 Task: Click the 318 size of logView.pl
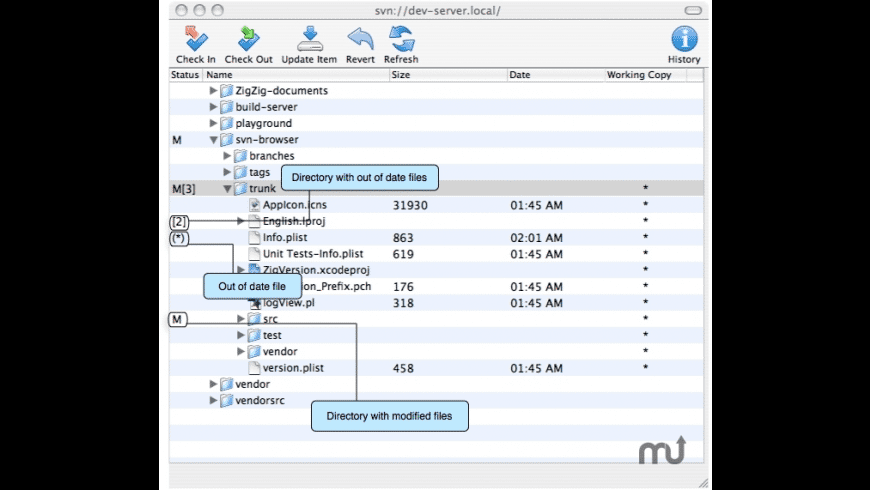403,303
